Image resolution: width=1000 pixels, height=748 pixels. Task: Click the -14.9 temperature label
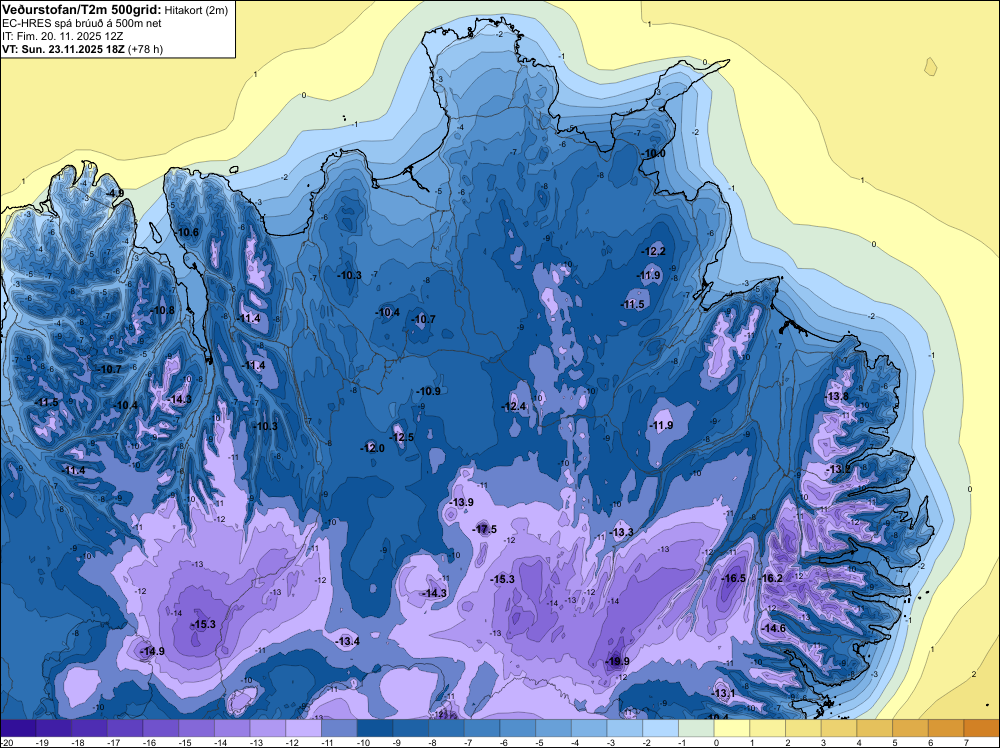pyautogui.click(x=152, y=651)
